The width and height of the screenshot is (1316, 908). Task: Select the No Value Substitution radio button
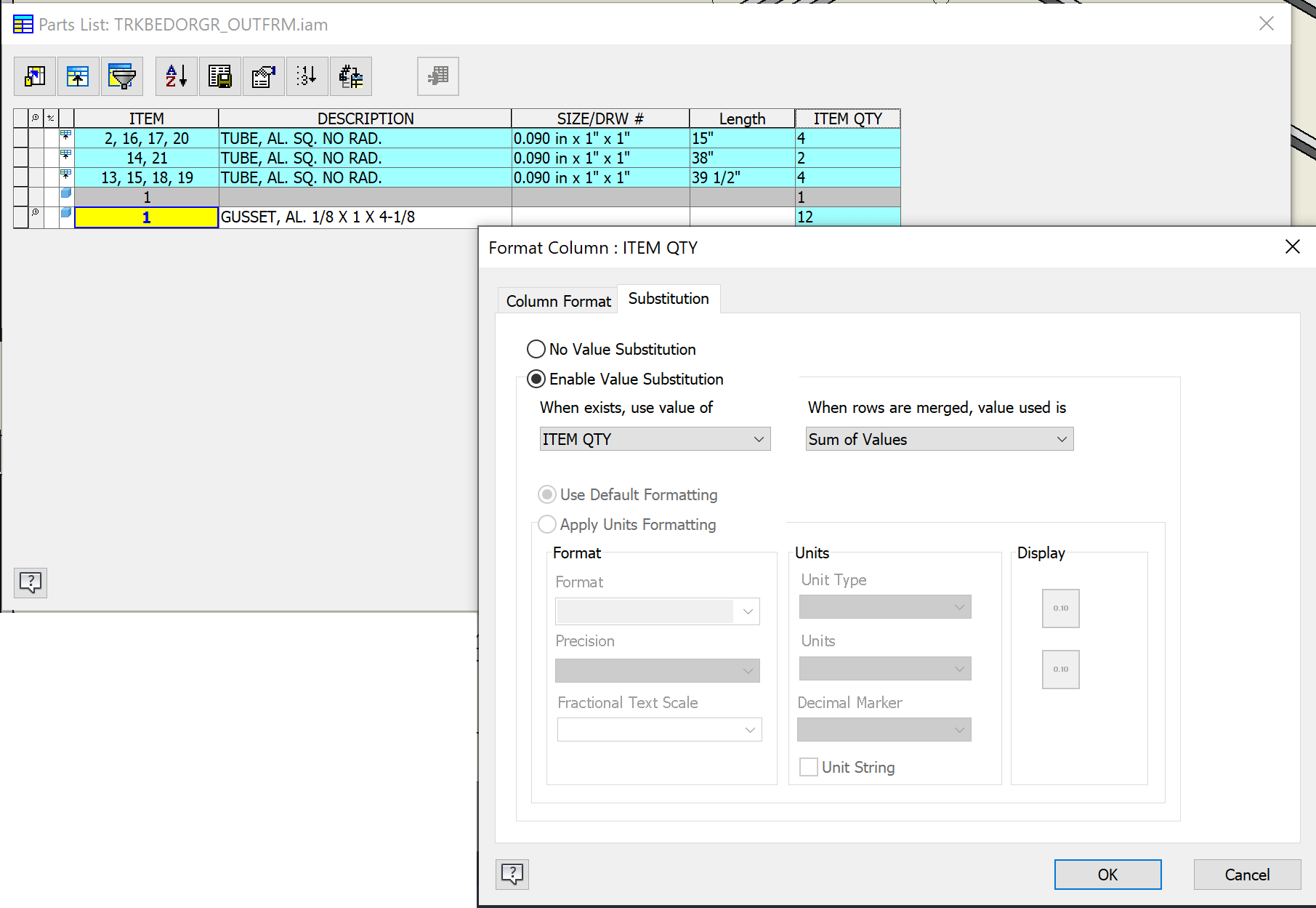(x=536, y=349)
